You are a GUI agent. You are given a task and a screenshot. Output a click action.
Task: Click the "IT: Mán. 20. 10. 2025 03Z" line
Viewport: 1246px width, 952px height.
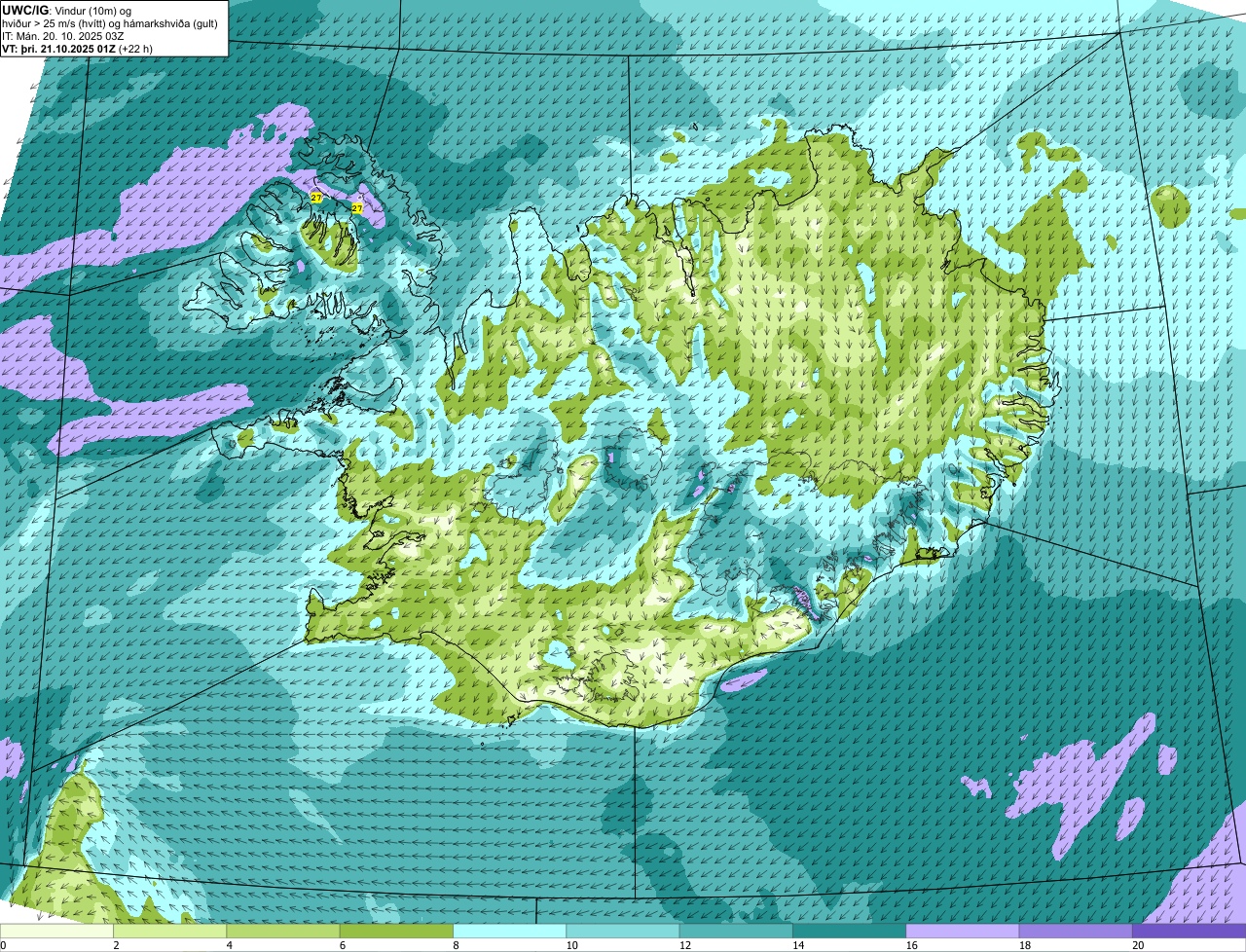[62, 36]
